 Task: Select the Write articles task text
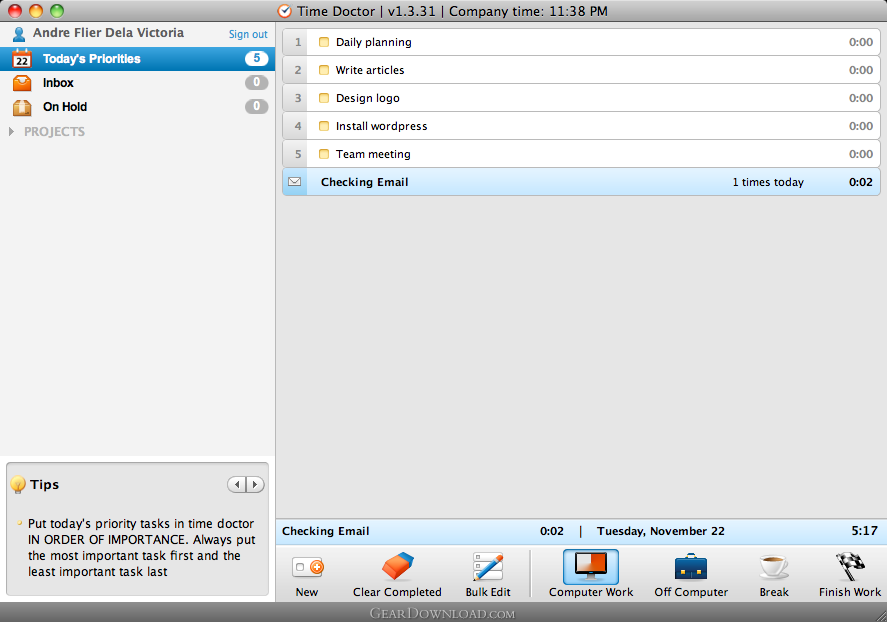click(x=370, y=70)
